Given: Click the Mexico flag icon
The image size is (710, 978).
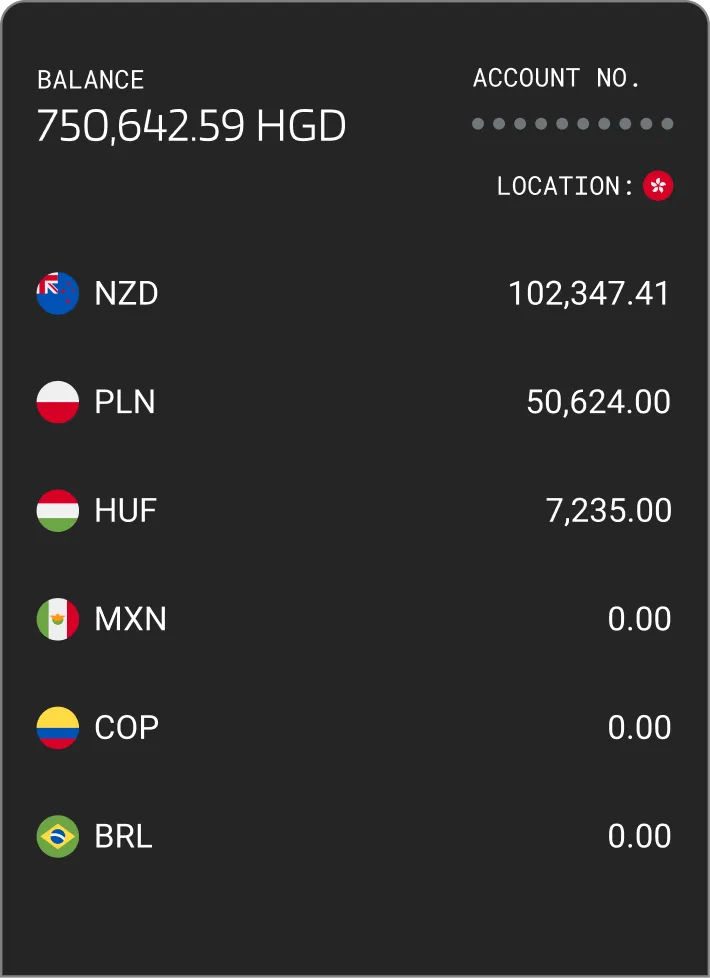Looking at the screenshot, I should (57, 619).
